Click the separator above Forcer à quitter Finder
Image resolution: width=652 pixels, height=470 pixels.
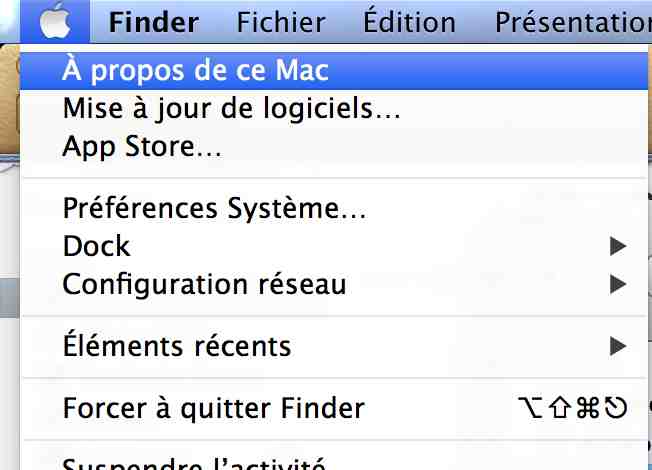[x=336, y=378]
